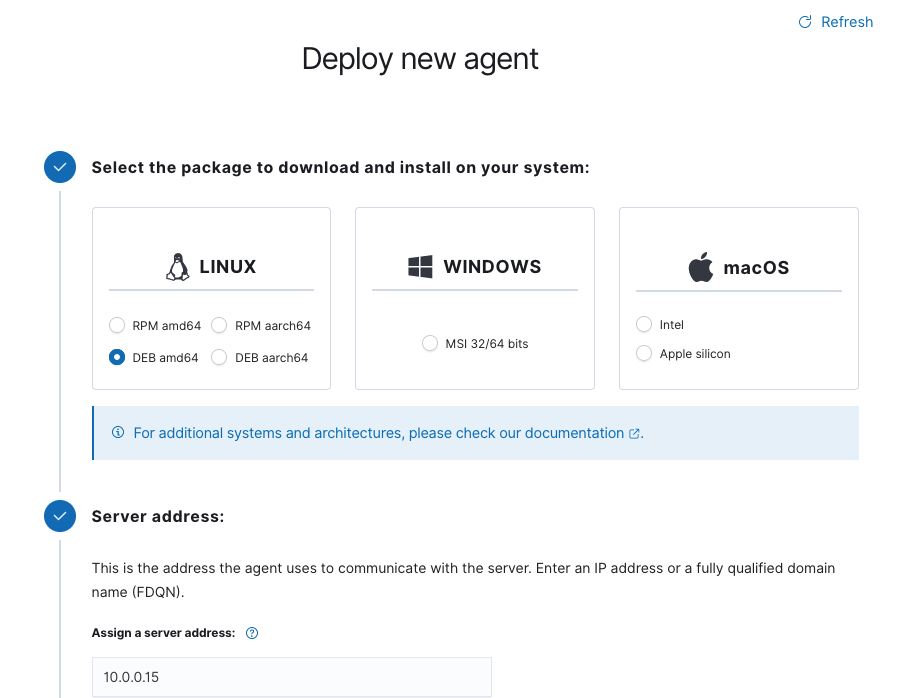Image resolution: width=923 pixels, height=698 pixels.
Task: Pick the DEB aarch64 package
Action: pos(220,357)
